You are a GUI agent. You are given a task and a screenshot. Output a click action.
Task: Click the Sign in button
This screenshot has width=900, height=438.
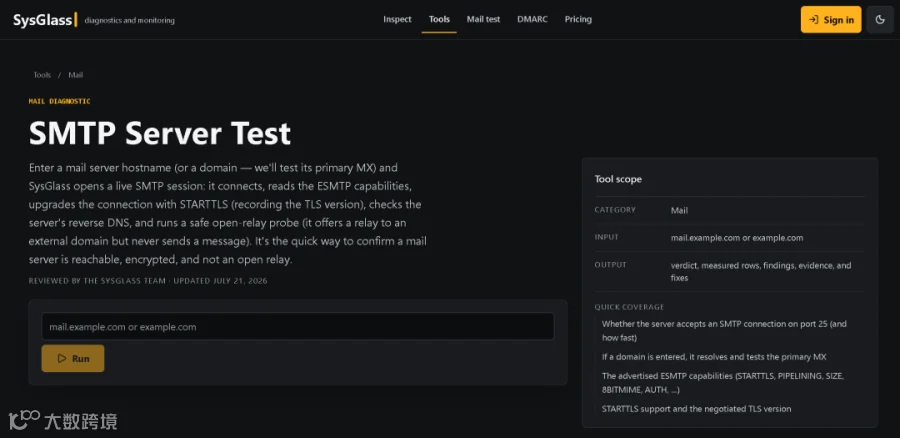point(831,20)
